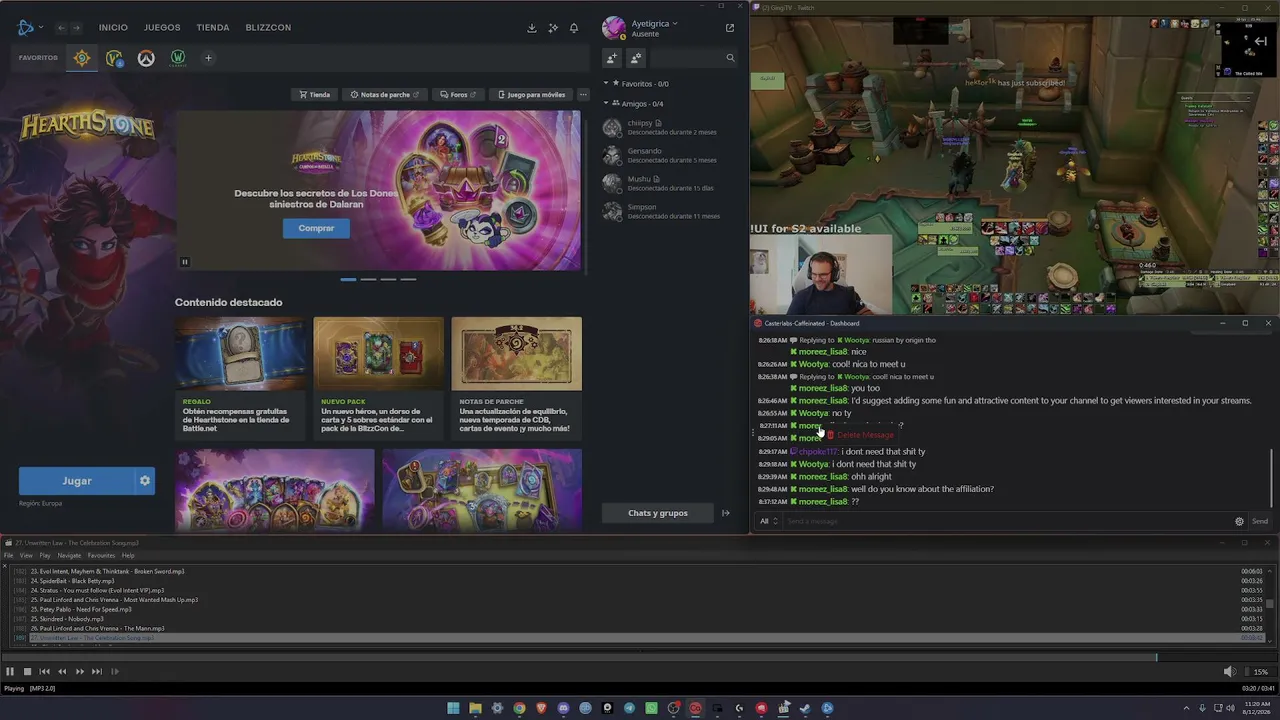1280x720 pixels.
Task: Click Juego para móviles button
Action: 531,95
